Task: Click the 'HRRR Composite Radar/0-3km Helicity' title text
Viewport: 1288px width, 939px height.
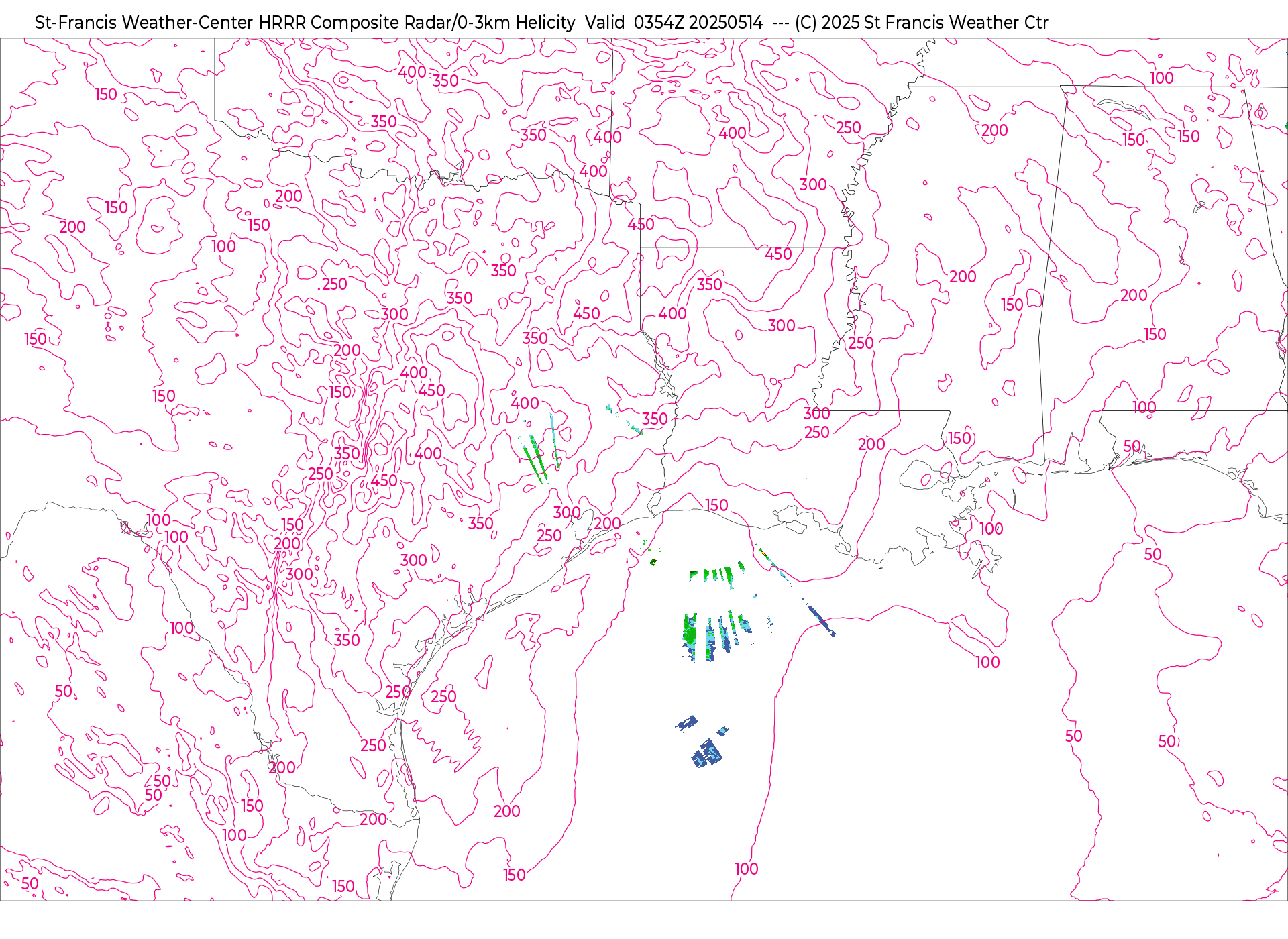Action: [x=417, y=23]
